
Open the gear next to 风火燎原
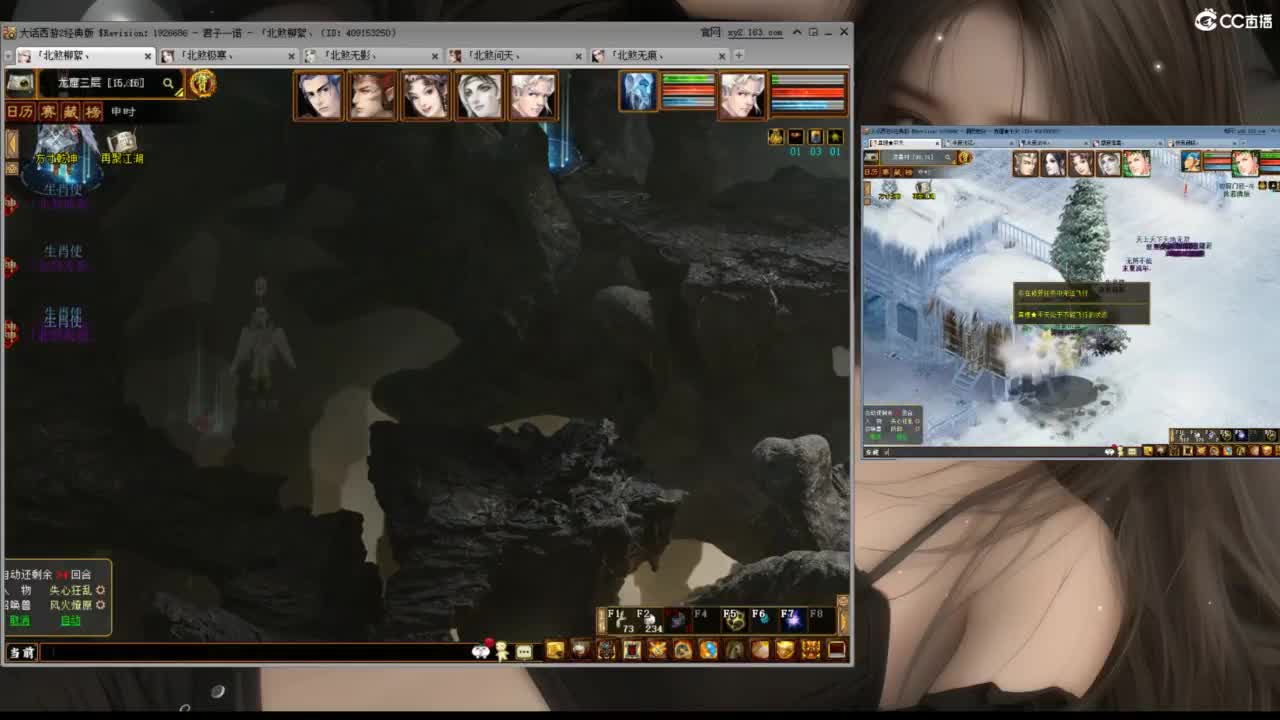[100, 605]
